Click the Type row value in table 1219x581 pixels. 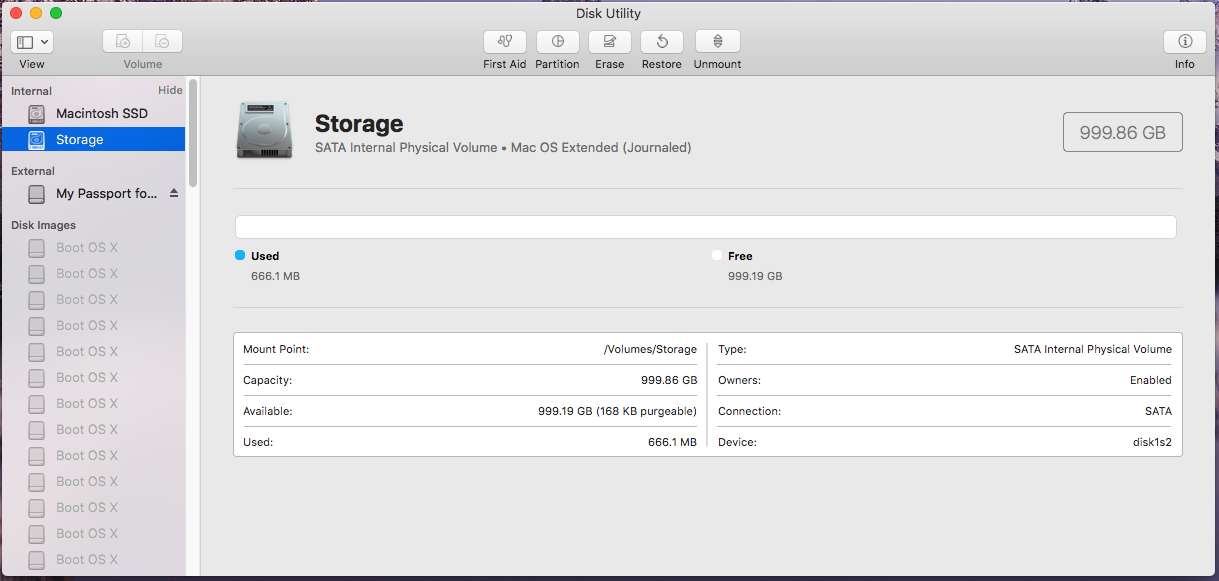[1093, 350]
